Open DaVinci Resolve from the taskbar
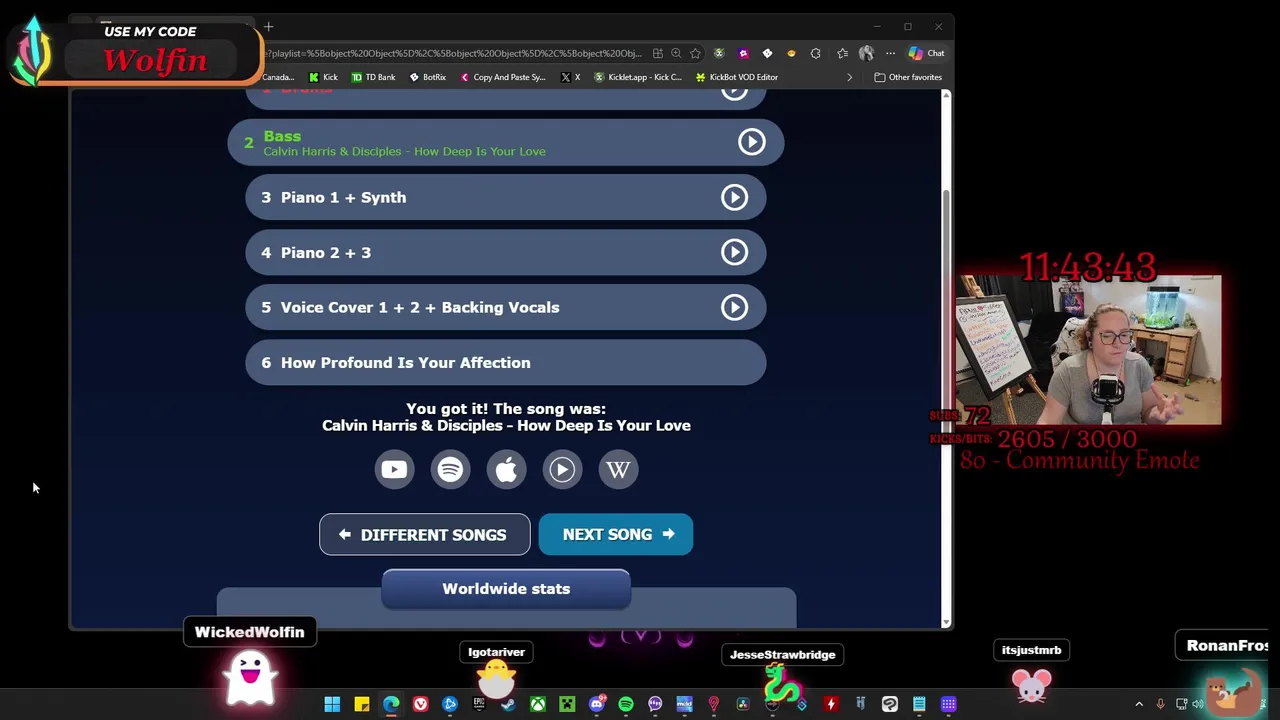The image size is (1280, 720). [x=743, y=704]
